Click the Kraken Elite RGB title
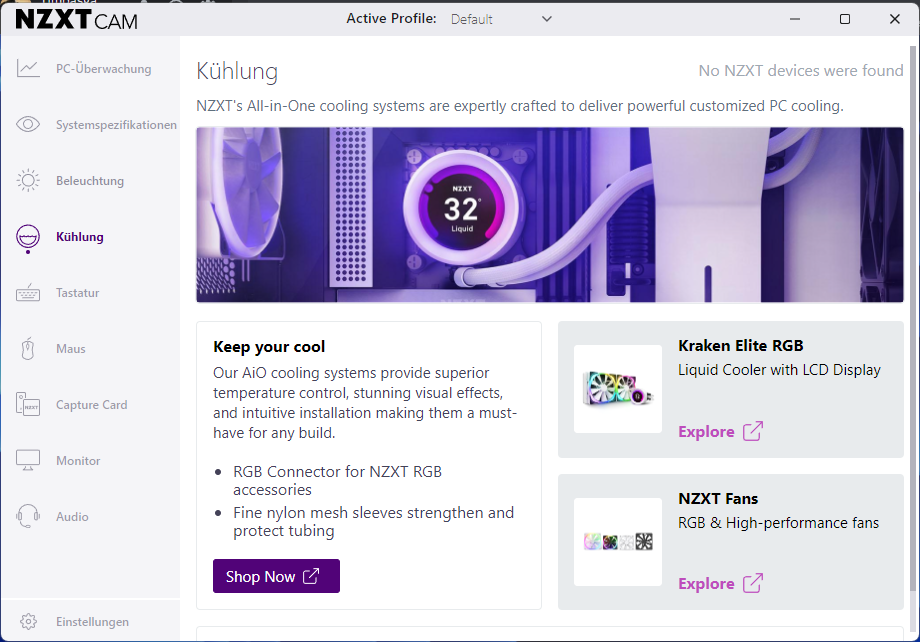Screen dimensions: 920x642 (x=740, y=346)
